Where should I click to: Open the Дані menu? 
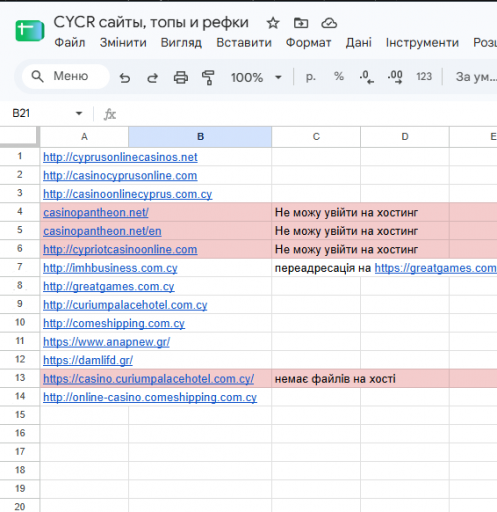point(358,43)
